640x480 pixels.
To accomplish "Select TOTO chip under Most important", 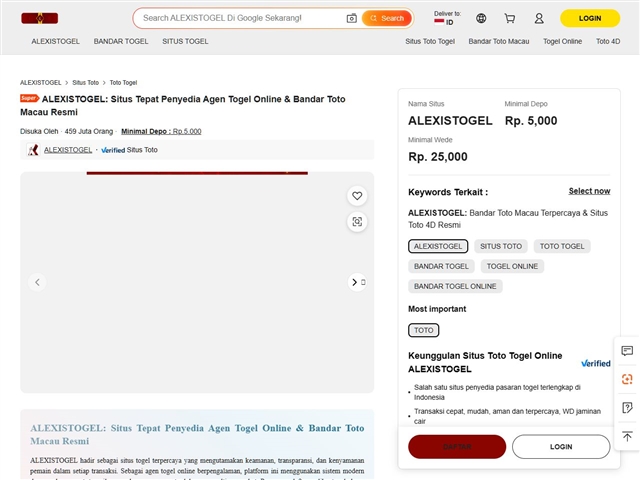I will click(x=424, y=330).
